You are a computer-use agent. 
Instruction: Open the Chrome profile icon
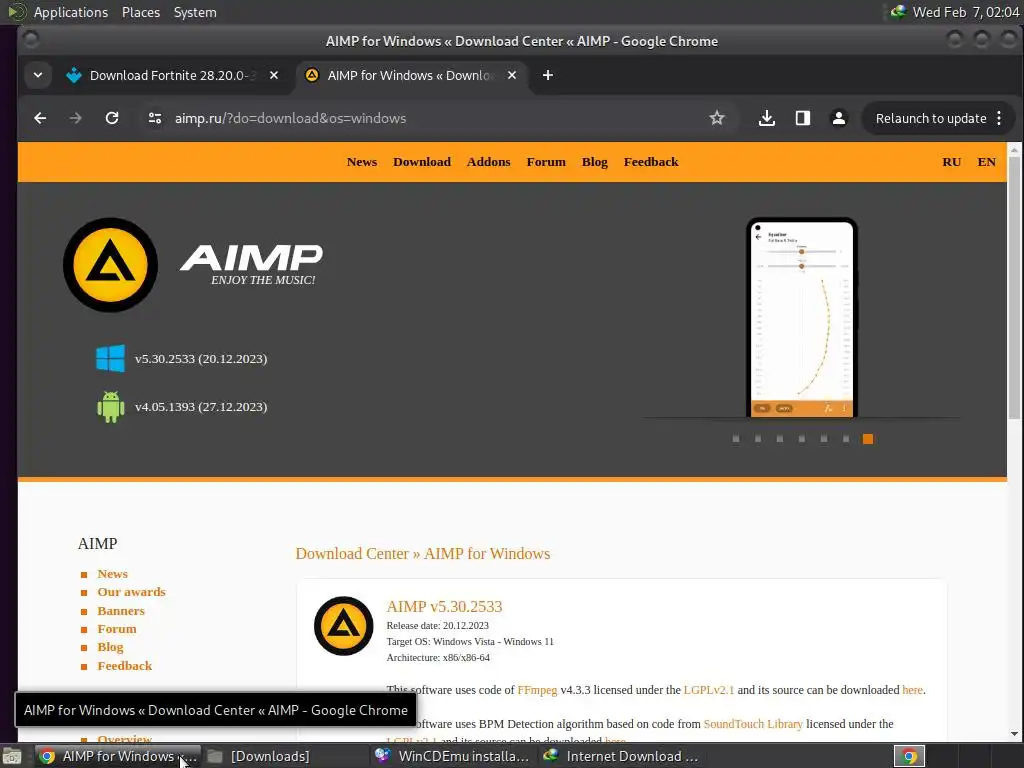coord(839,118)
